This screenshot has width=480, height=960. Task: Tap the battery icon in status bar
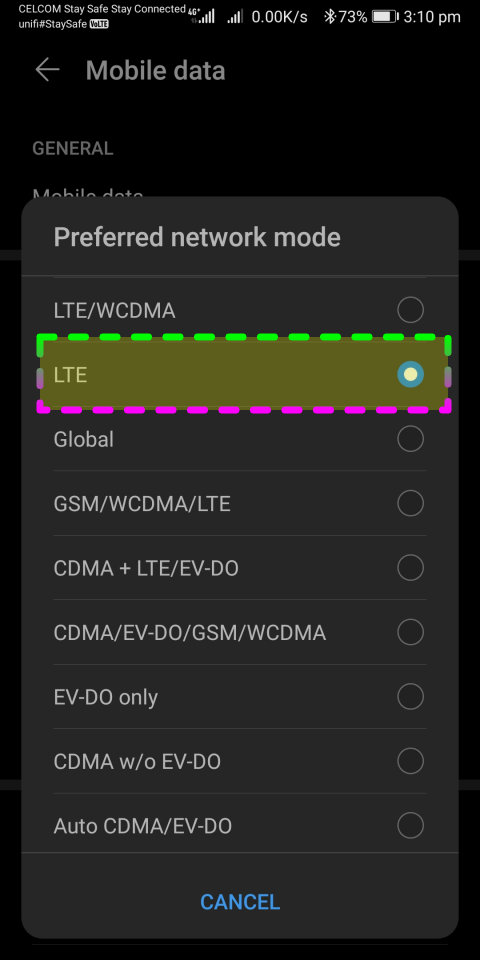[x=384, y=17]
